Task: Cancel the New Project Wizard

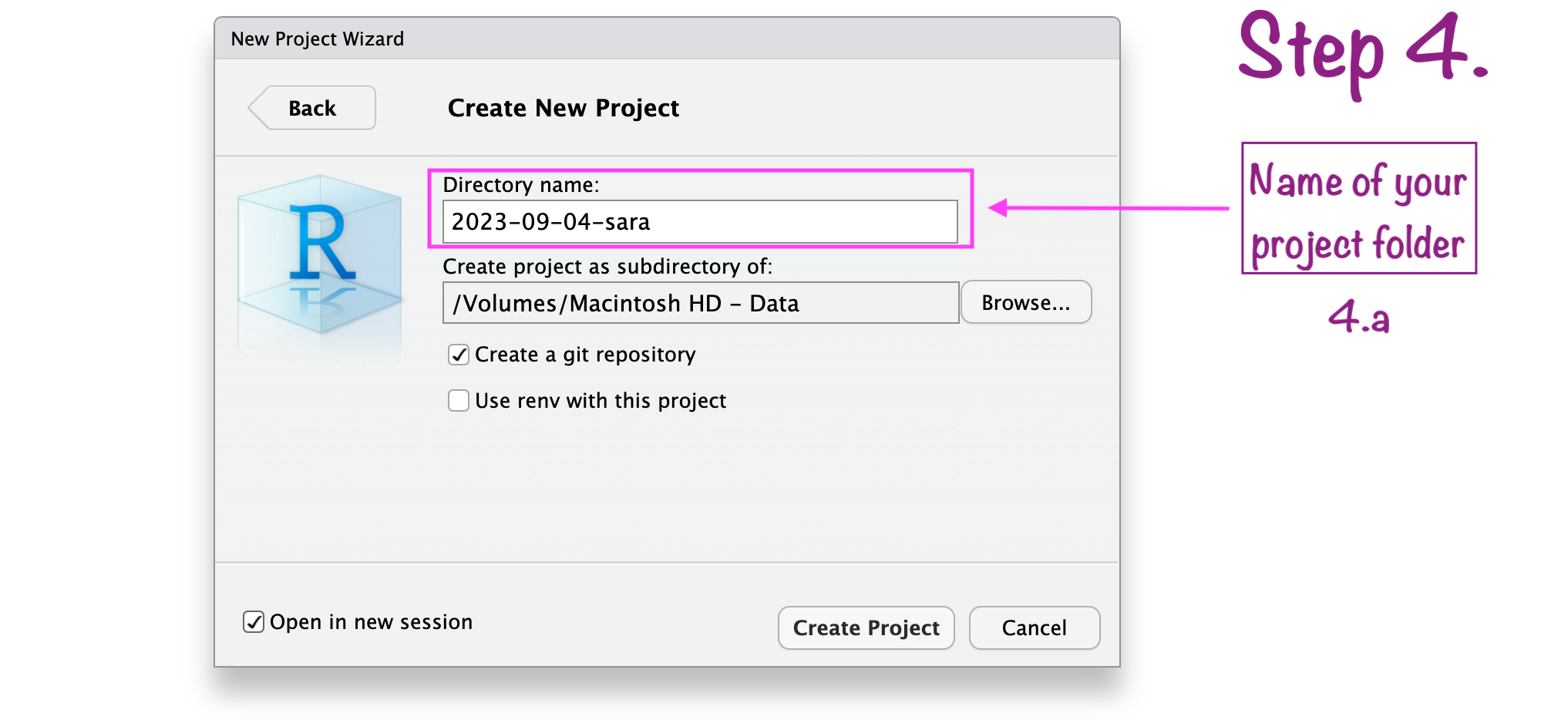Action: tap(1034, 628)
